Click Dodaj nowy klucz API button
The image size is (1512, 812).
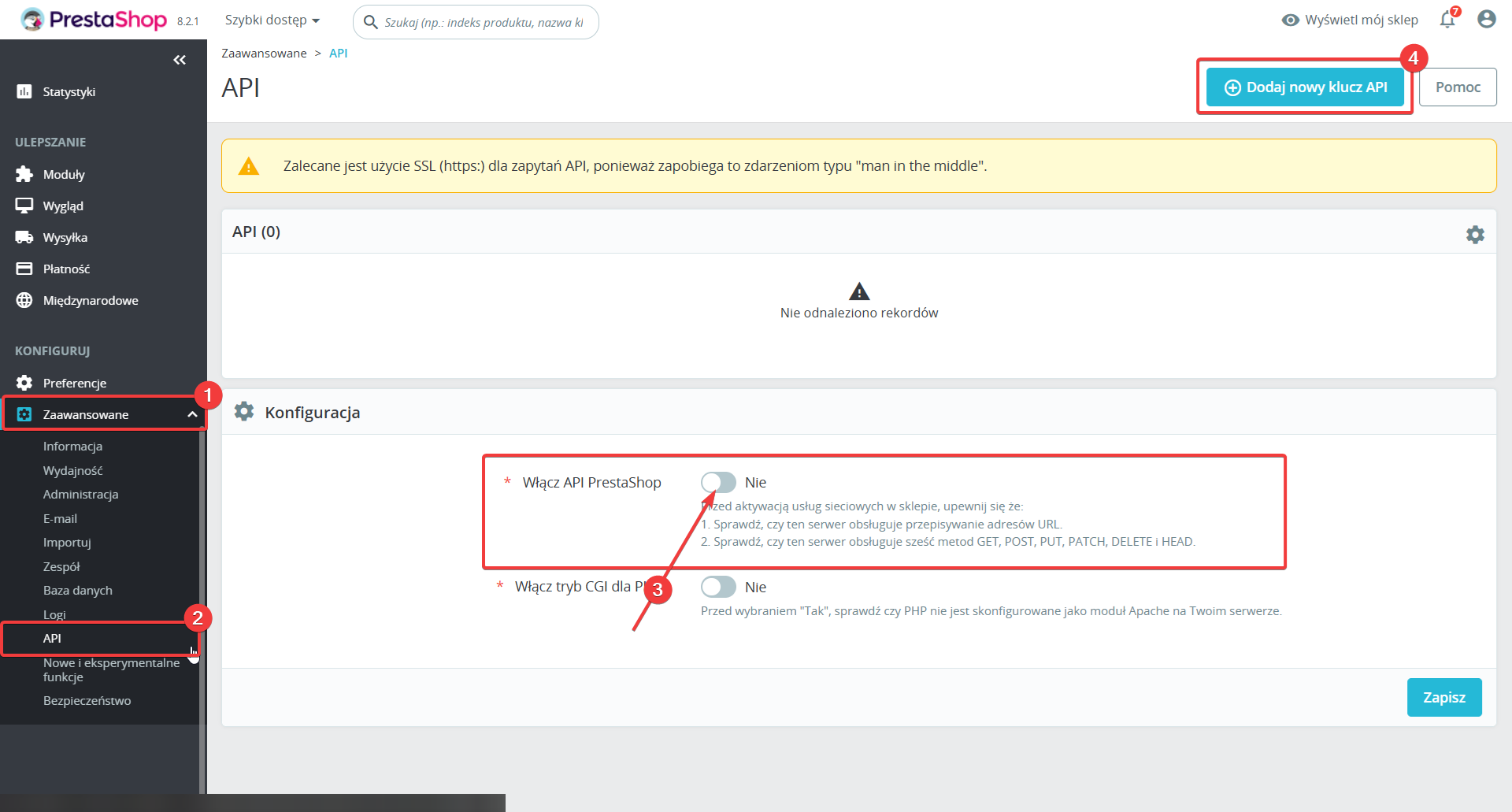pyautogui.click(x=1305, y=87)
